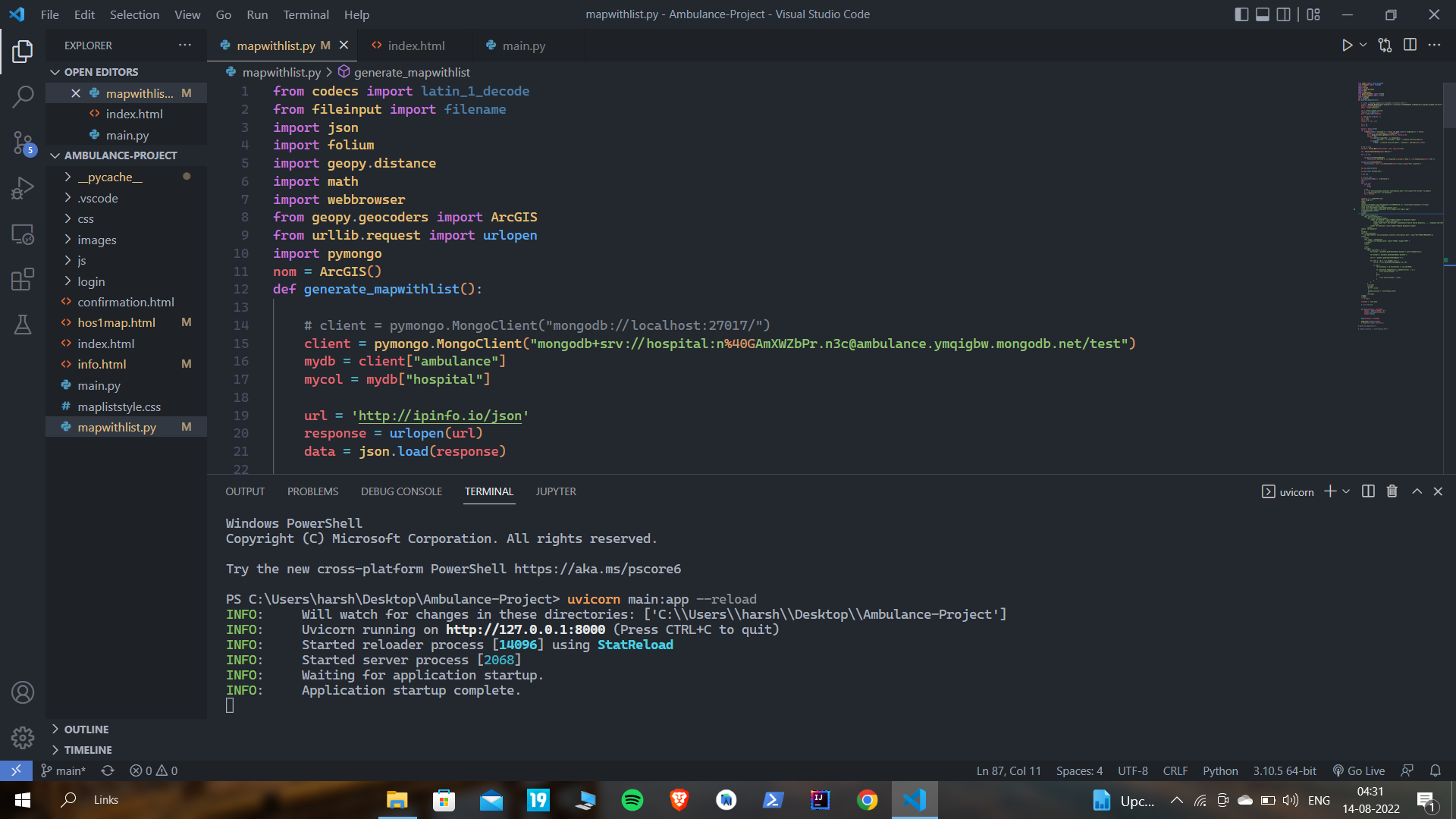The height and width of the screenshot is (819, 1456).
Task: Open hos1map.html file in explorer
Action: click(x=116, y=322)
